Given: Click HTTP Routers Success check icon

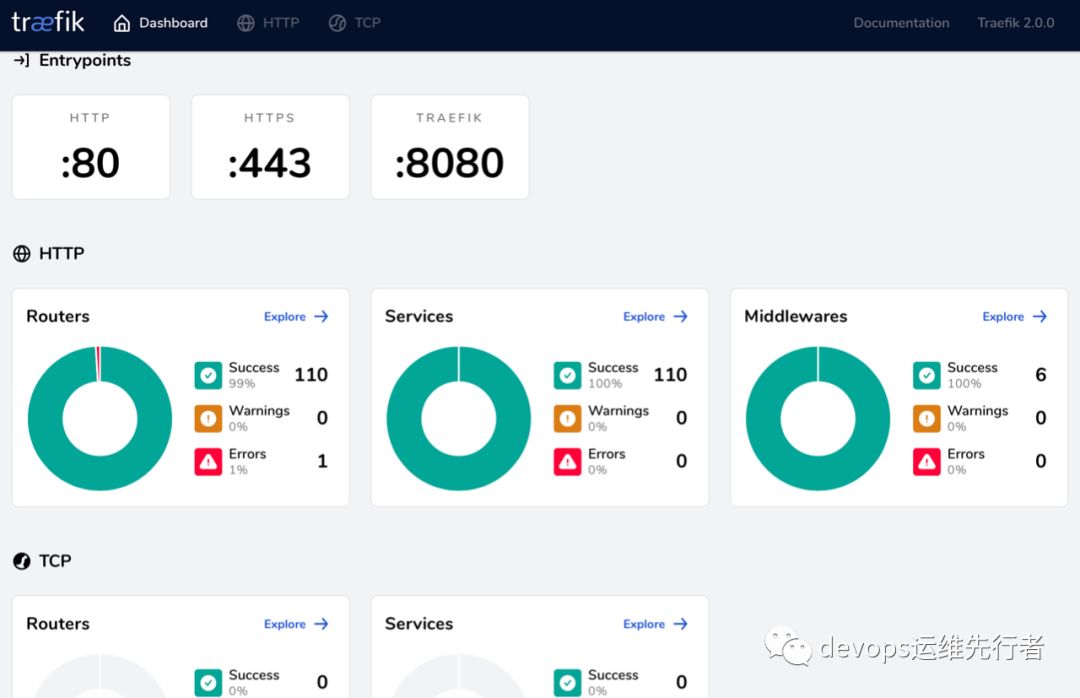Looking at the screenshot, I should point(208,376).
